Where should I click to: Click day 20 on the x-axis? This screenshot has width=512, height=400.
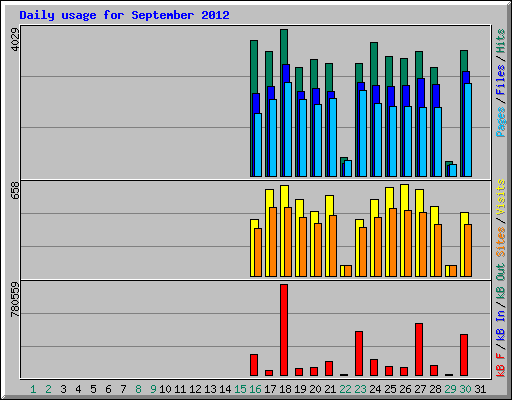coord(315,389)
